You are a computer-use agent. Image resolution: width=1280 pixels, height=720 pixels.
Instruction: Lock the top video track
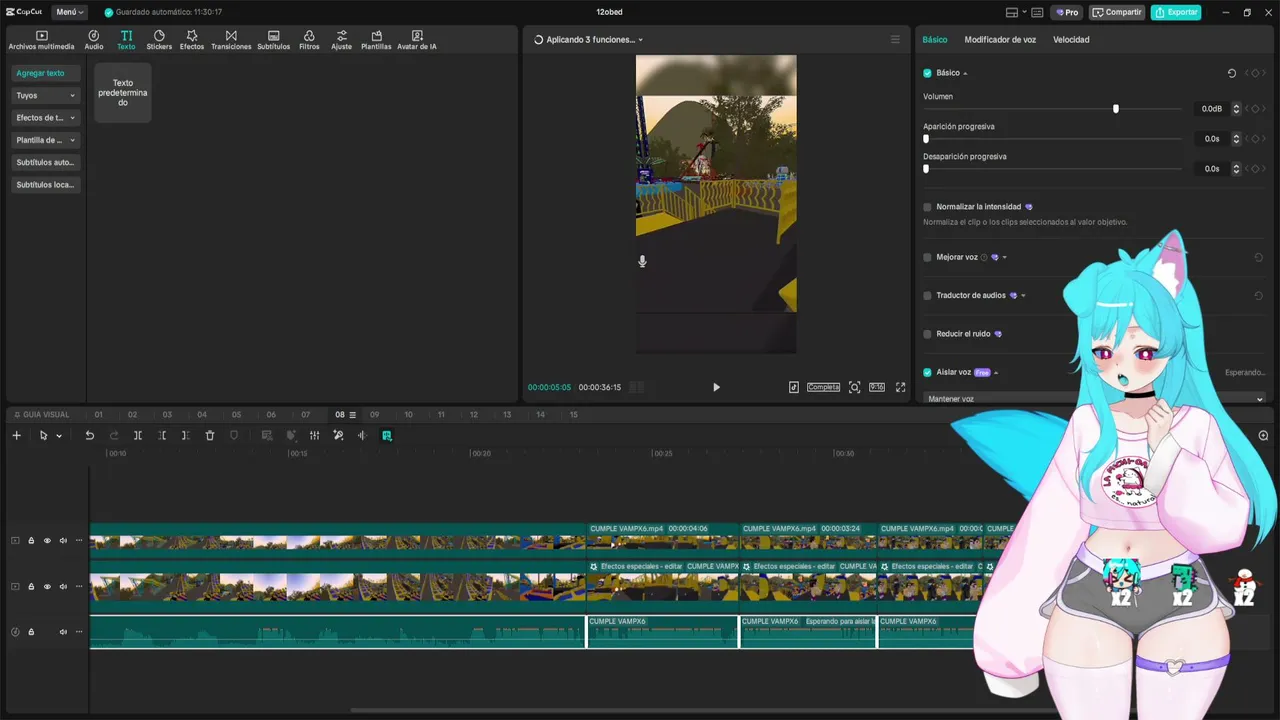tap(31, 541)
